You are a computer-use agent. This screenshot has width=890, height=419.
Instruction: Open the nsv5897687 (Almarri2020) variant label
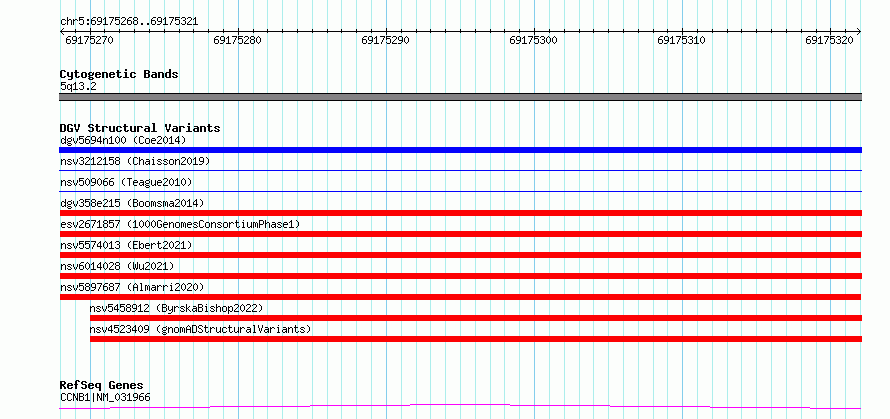point(132,287)
